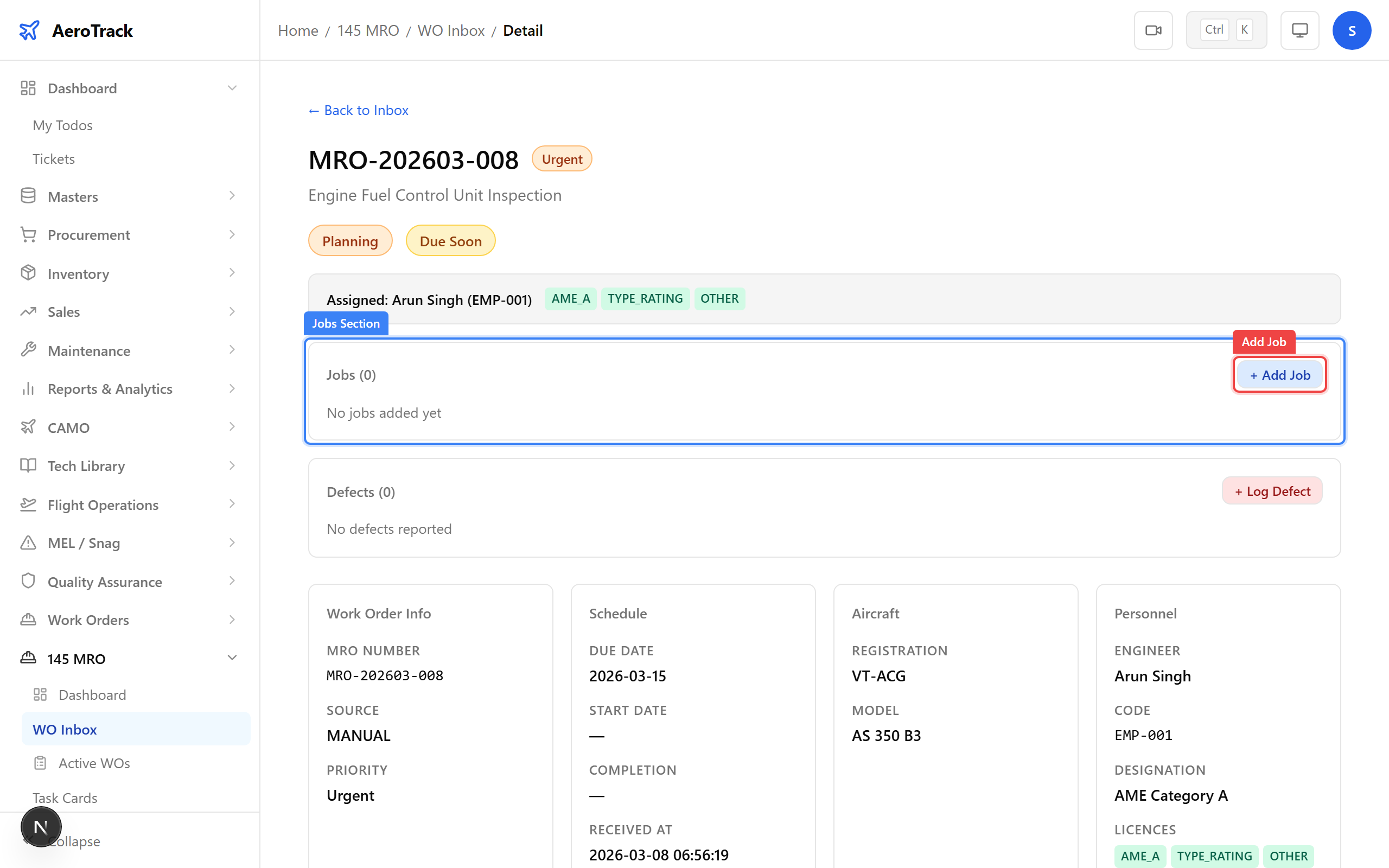Select the Procurement cart icon

point(28,234)
